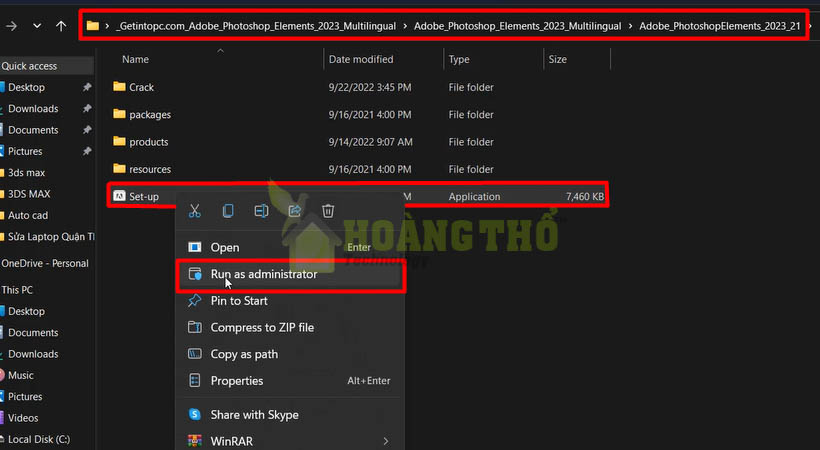Choose Pin to Start

point(239,300)
